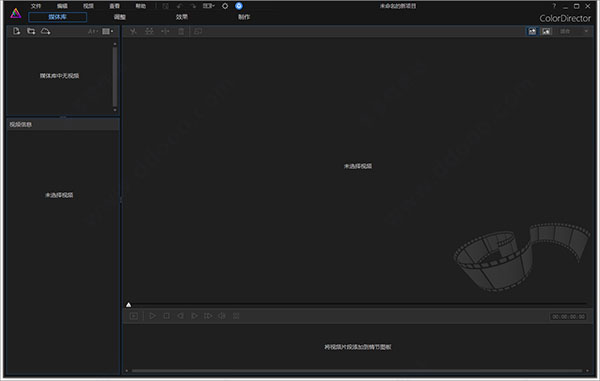
Task: Click the delete trash icon in editing toolbar
Action: 181,31
